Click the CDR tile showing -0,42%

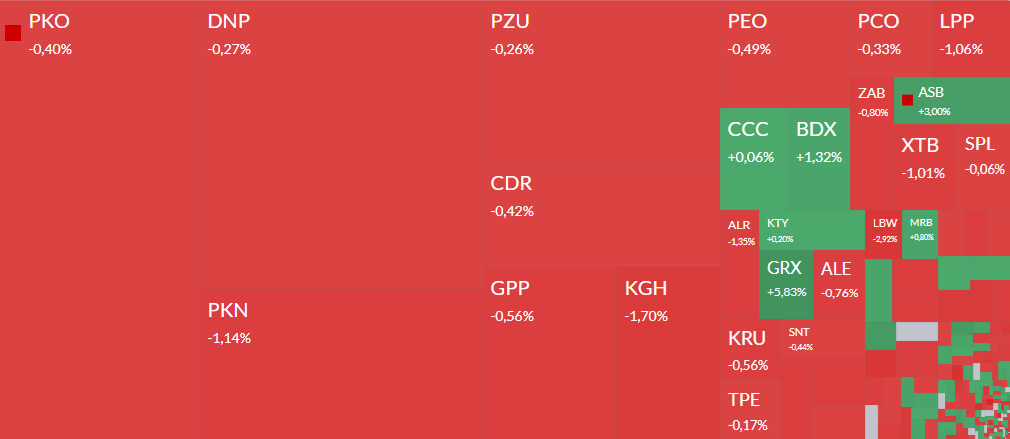[x=601, y=214]
